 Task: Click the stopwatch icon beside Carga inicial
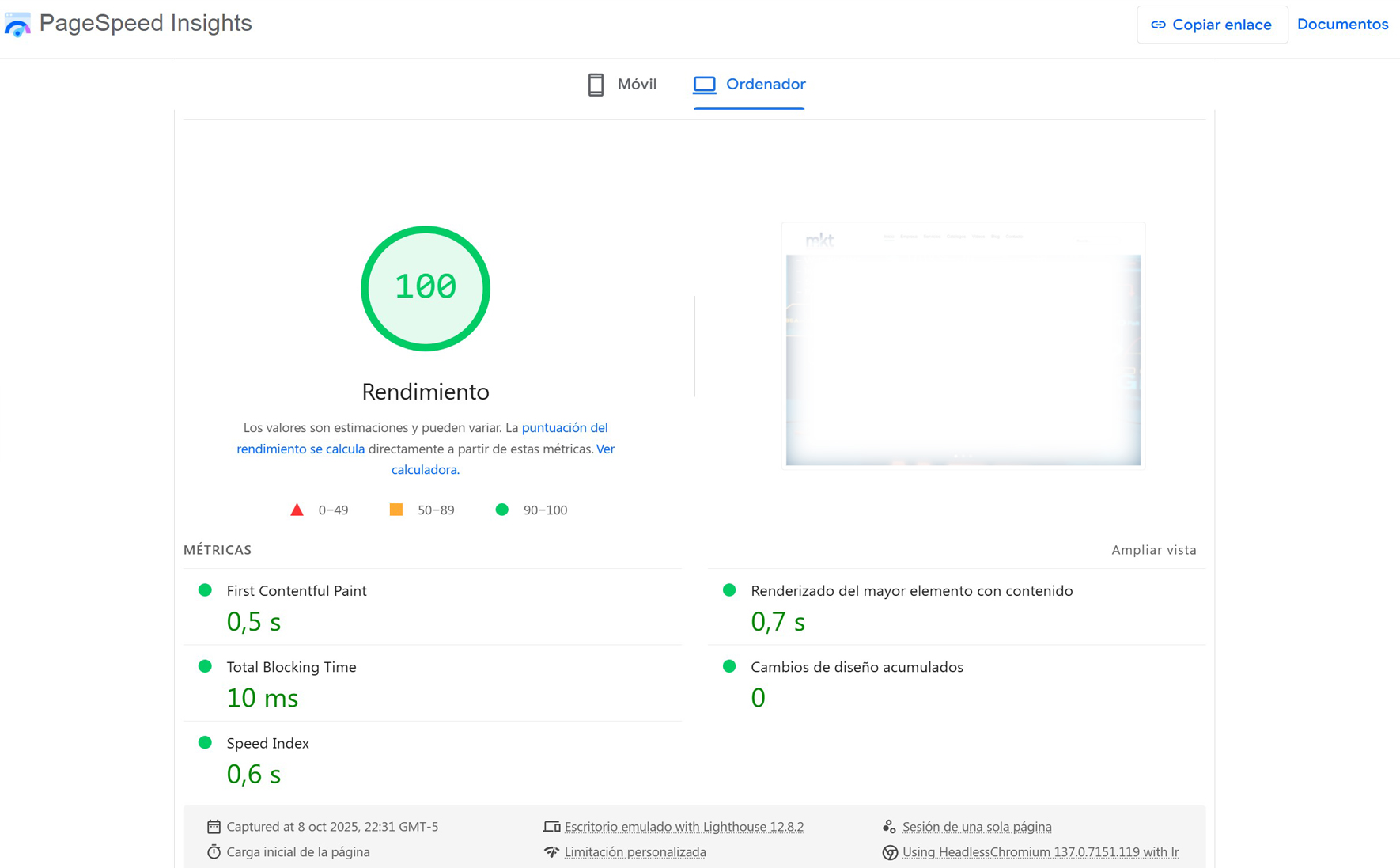[214, 852]
